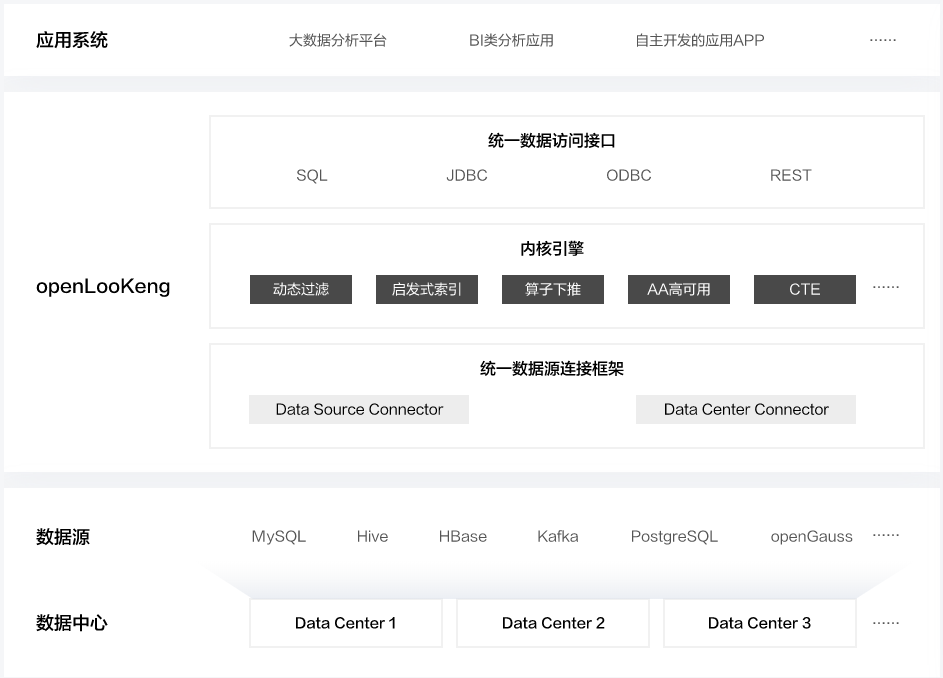Screen dimensions: 943x678
Task: Select the AA高可用 box
Action: point(679,289)
